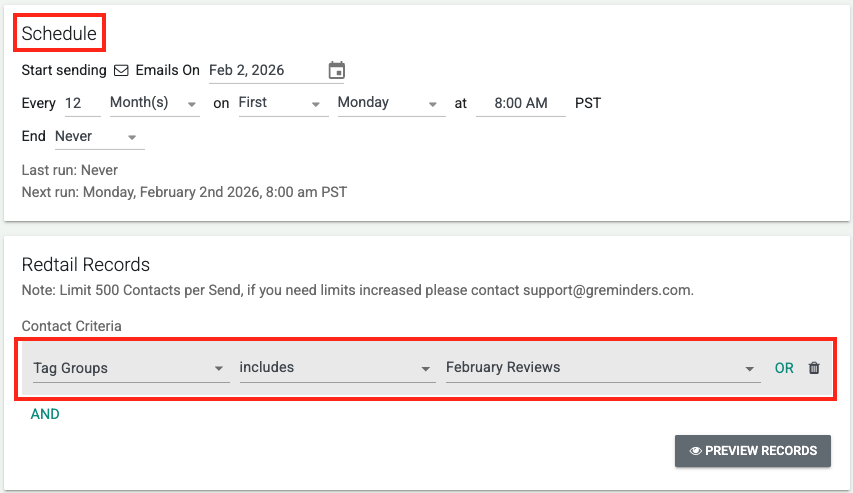The height and width of the screenshot is (493, 853).
Task: Open the calendar date picker icon
Action: (337, 71)
